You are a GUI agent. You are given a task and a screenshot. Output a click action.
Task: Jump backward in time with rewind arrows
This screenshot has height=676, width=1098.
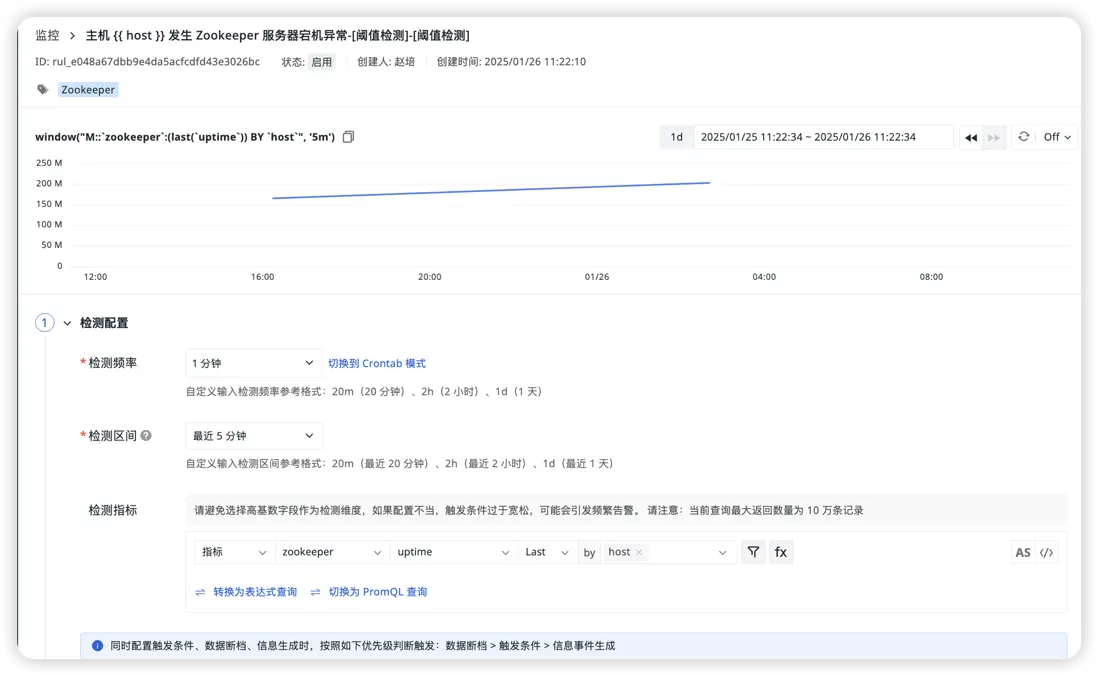tap(970, 137)
